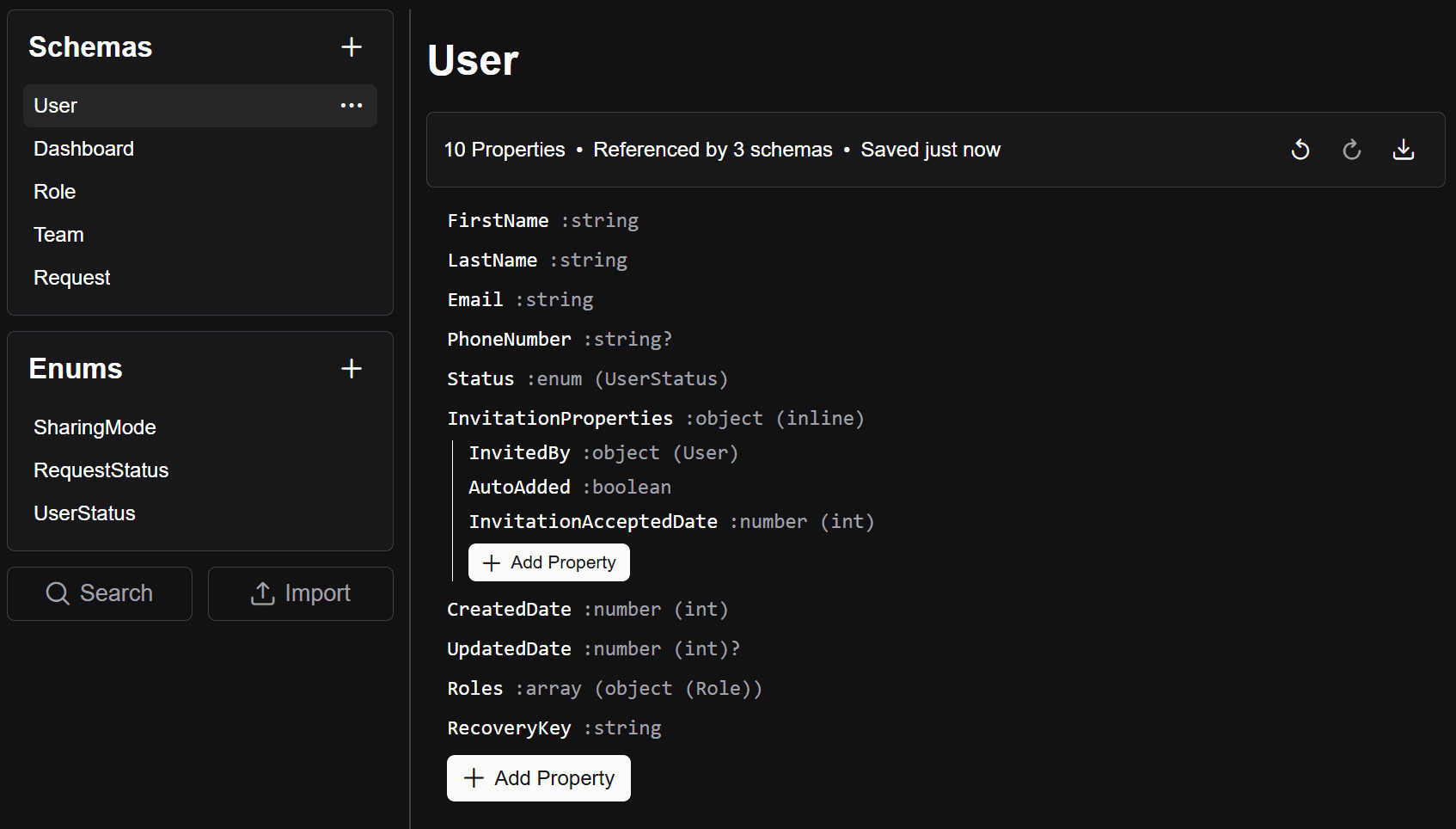1456x829 pixels.
Task: Select the InvitedBy nested property
Action: click(603, 453)
